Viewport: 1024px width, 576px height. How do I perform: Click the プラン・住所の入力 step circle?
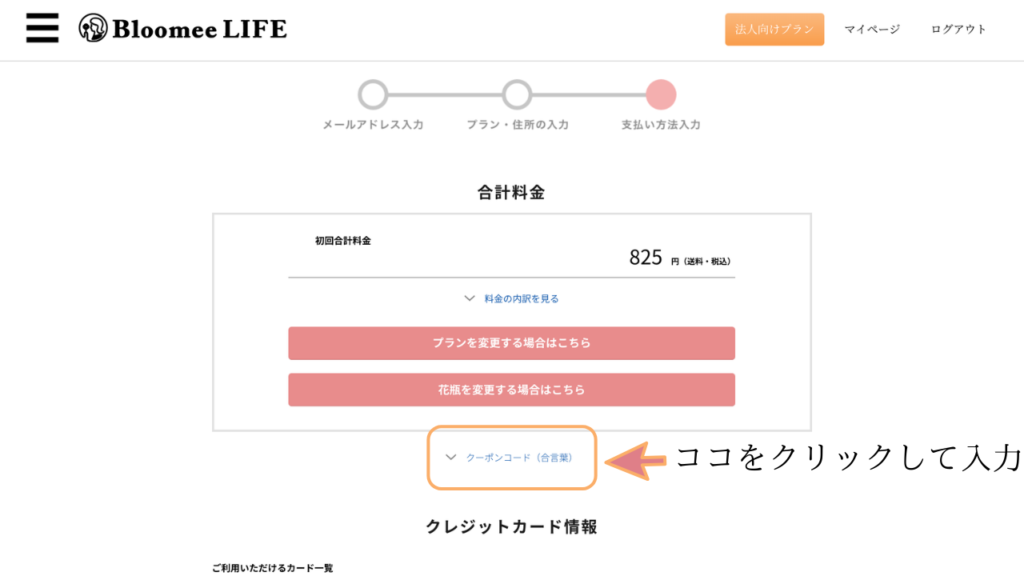pyautogui.click(x=517, y=95)
